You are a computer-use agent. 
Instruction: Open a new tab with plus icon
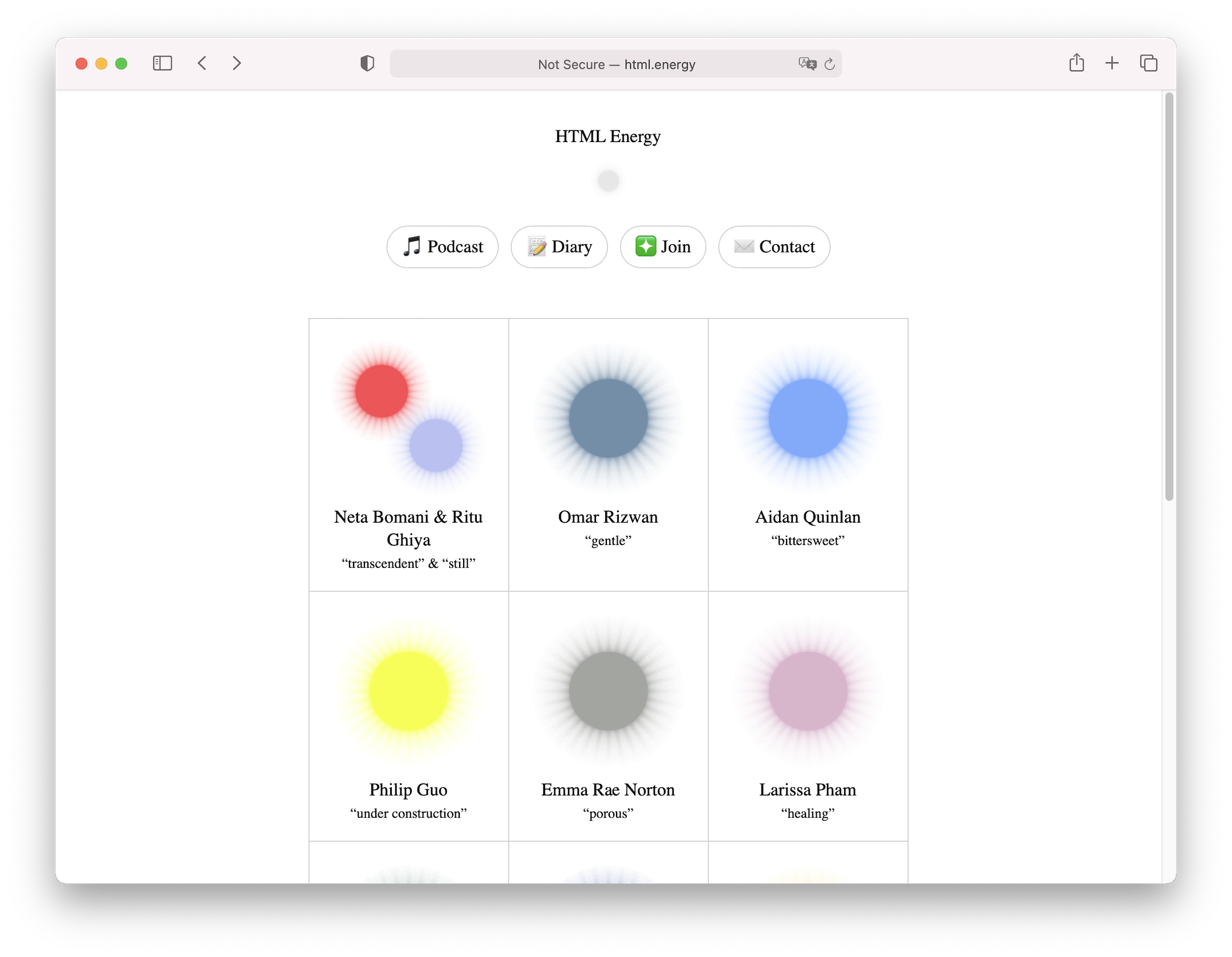(1112, 63)
